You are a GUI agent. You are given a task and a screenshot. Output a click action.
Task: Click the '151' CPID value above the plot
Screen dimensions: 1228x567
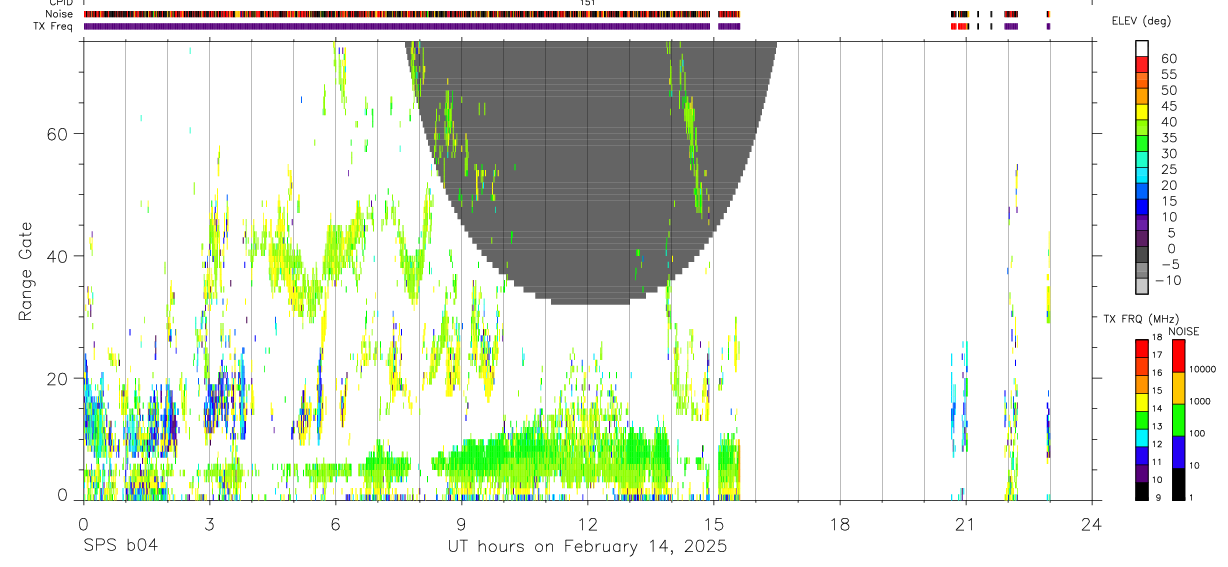588,3
